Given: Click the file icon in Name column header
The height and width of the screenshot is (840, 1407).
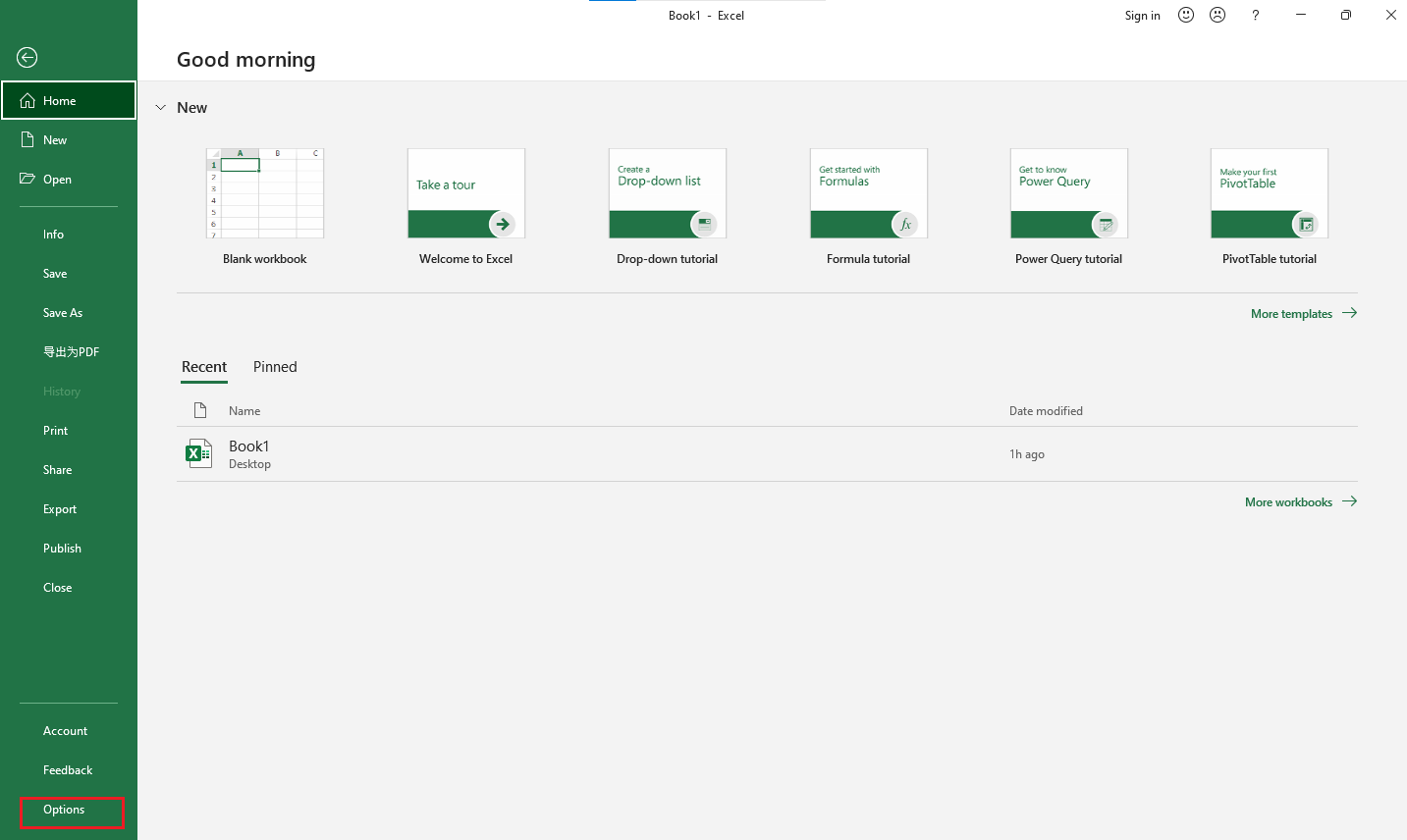Looking at the screenshot, I should tap(200, 410).
